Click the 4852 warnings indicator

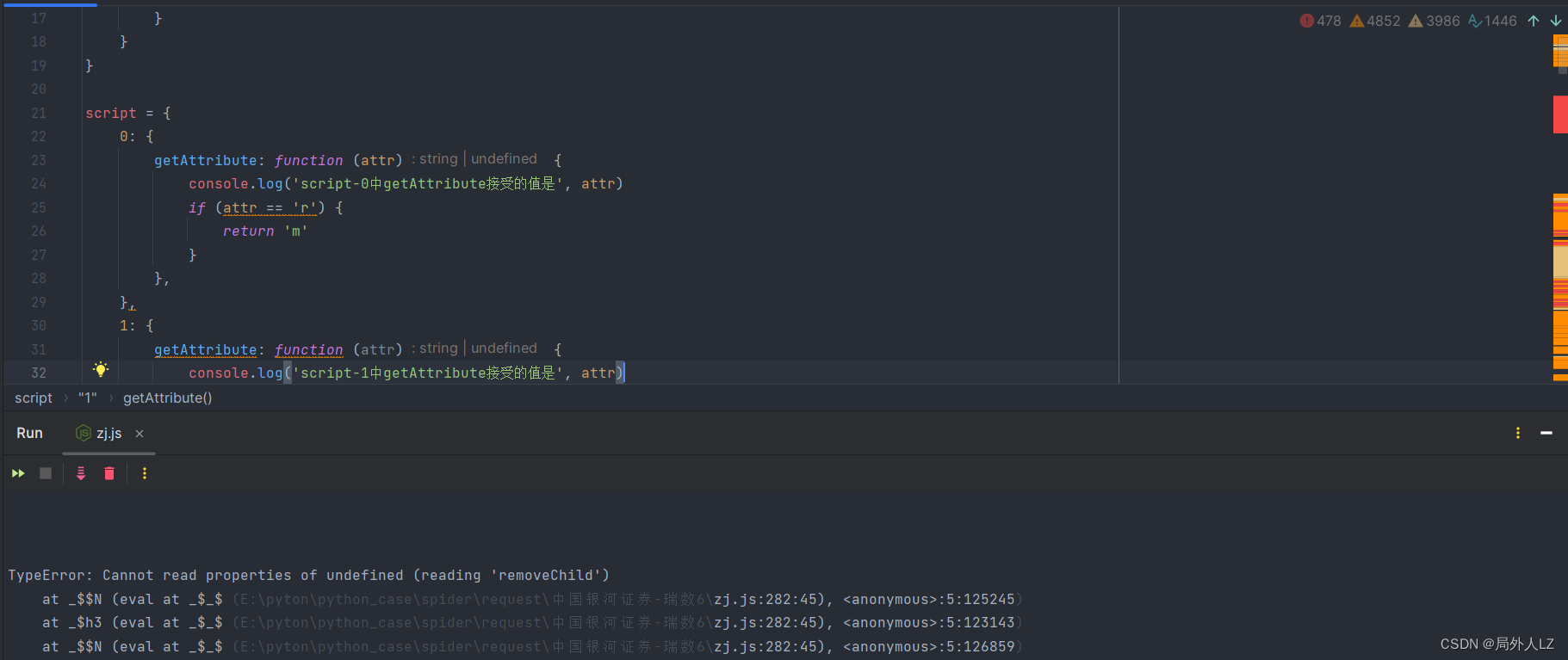coord(1375,21)
